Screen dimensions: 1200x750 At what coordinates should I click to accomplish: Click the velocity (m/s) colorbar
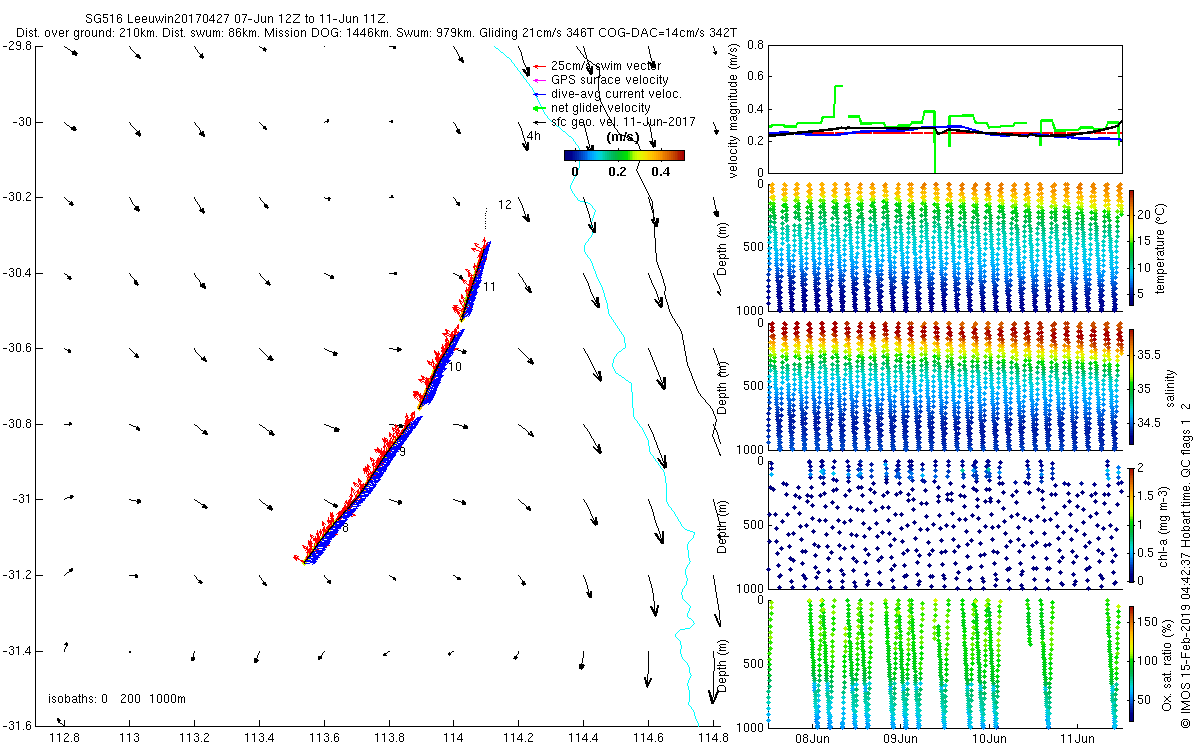pos(624,155)
